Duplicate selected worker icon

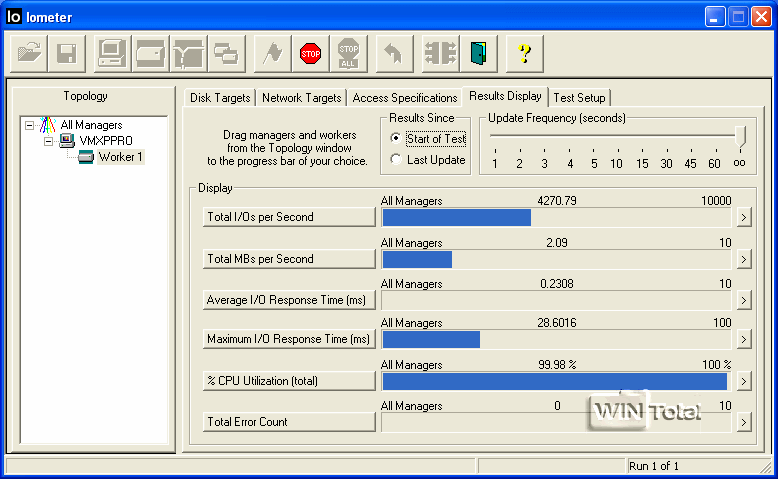coord(227,53)
